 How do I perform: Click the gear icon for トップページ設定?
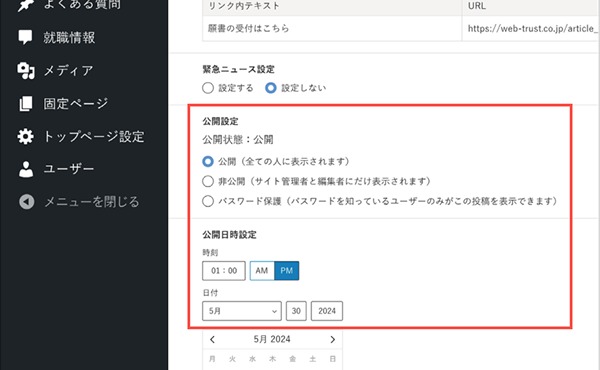tap(26, 136)
